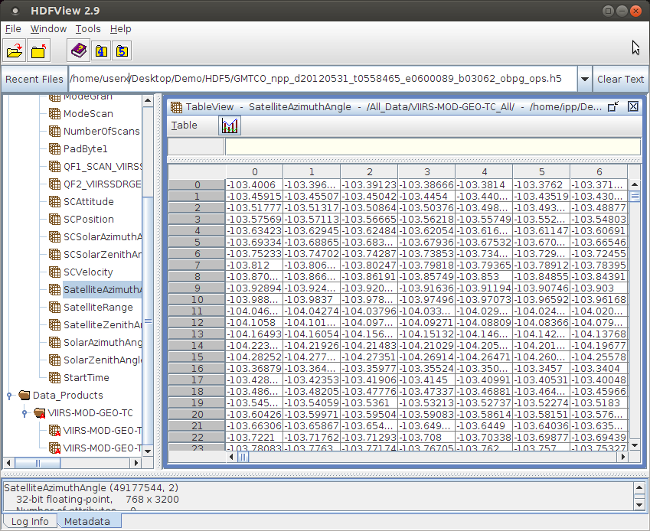Screen dimensions: 650x531
Task: Select the SCVelocity dataset icon
Action: click(55, 272)
